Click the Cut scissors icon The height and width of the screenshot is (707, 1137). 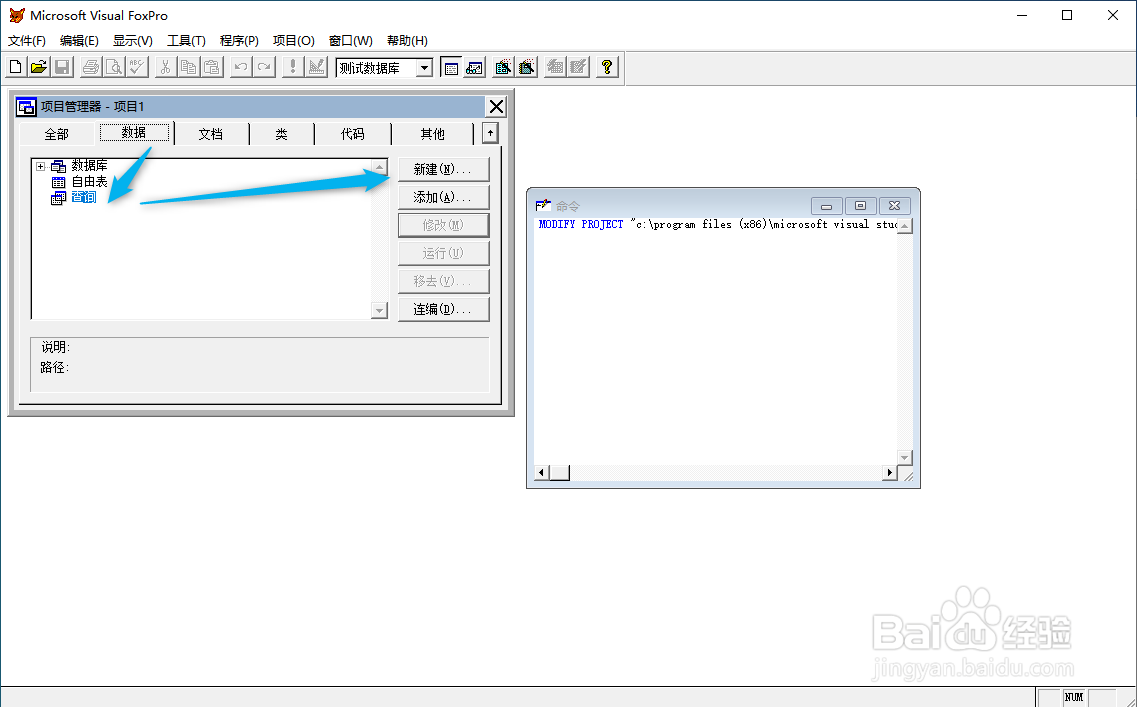tap(165, 67)
